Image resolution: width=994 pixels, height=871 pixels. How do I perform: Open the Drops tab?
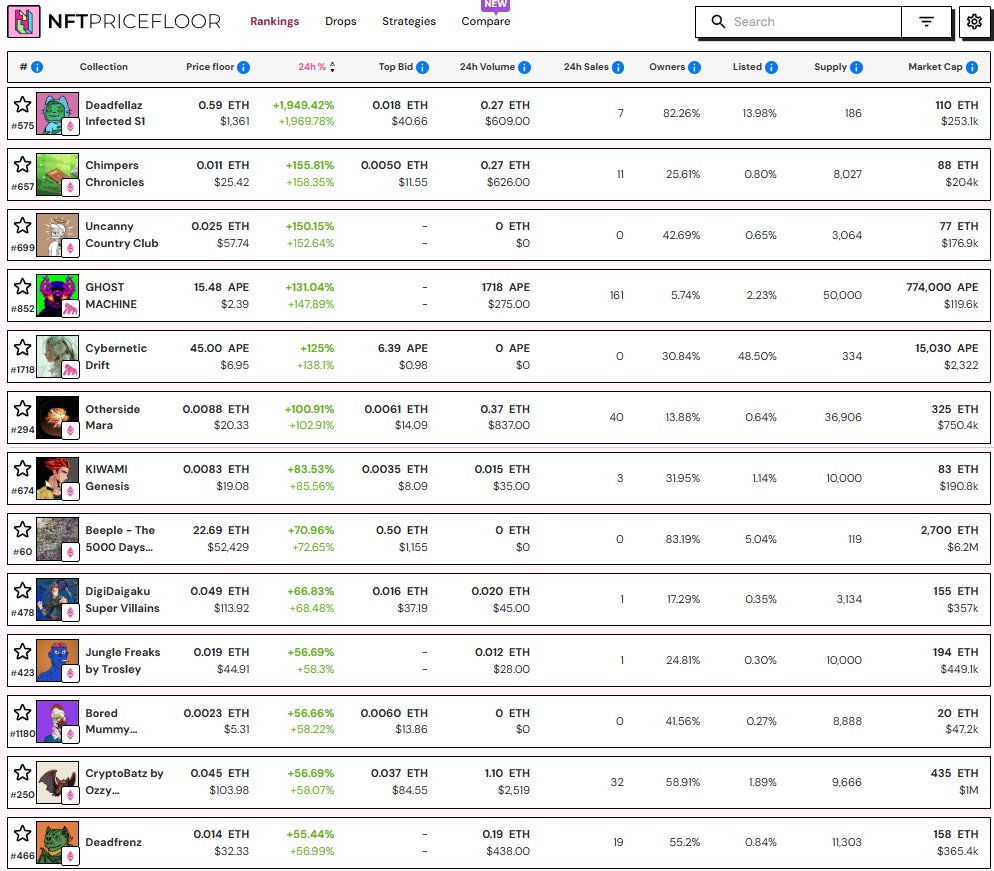pyautogui.click(x=340, y=22)
